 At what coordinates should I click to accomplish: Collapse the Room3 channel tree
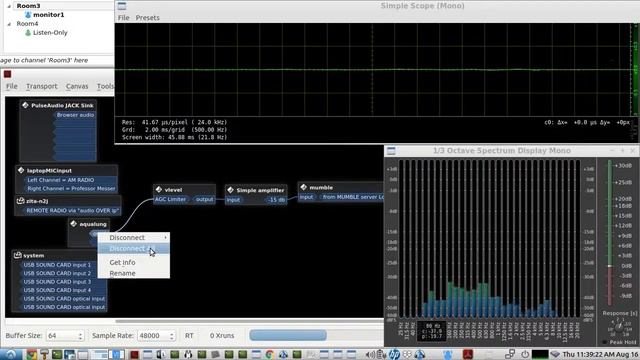point(9,6)
